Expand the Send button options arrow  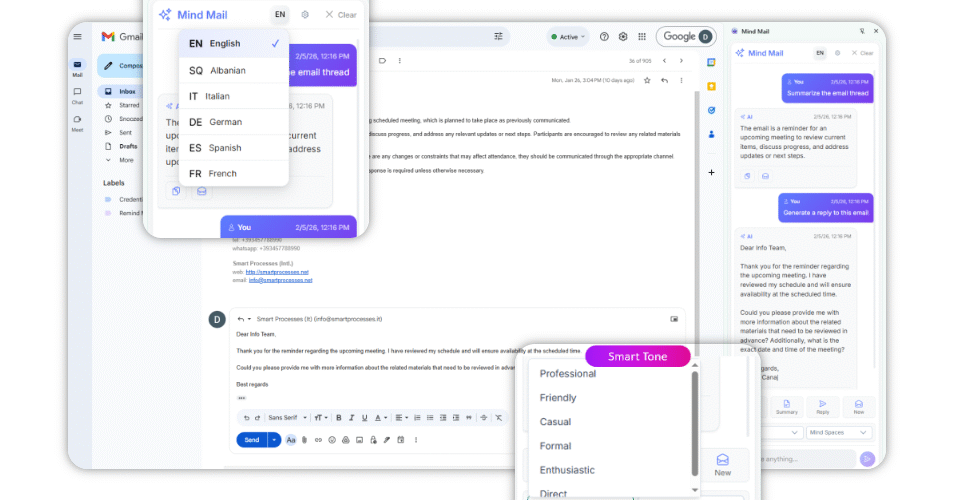[274, 440]
